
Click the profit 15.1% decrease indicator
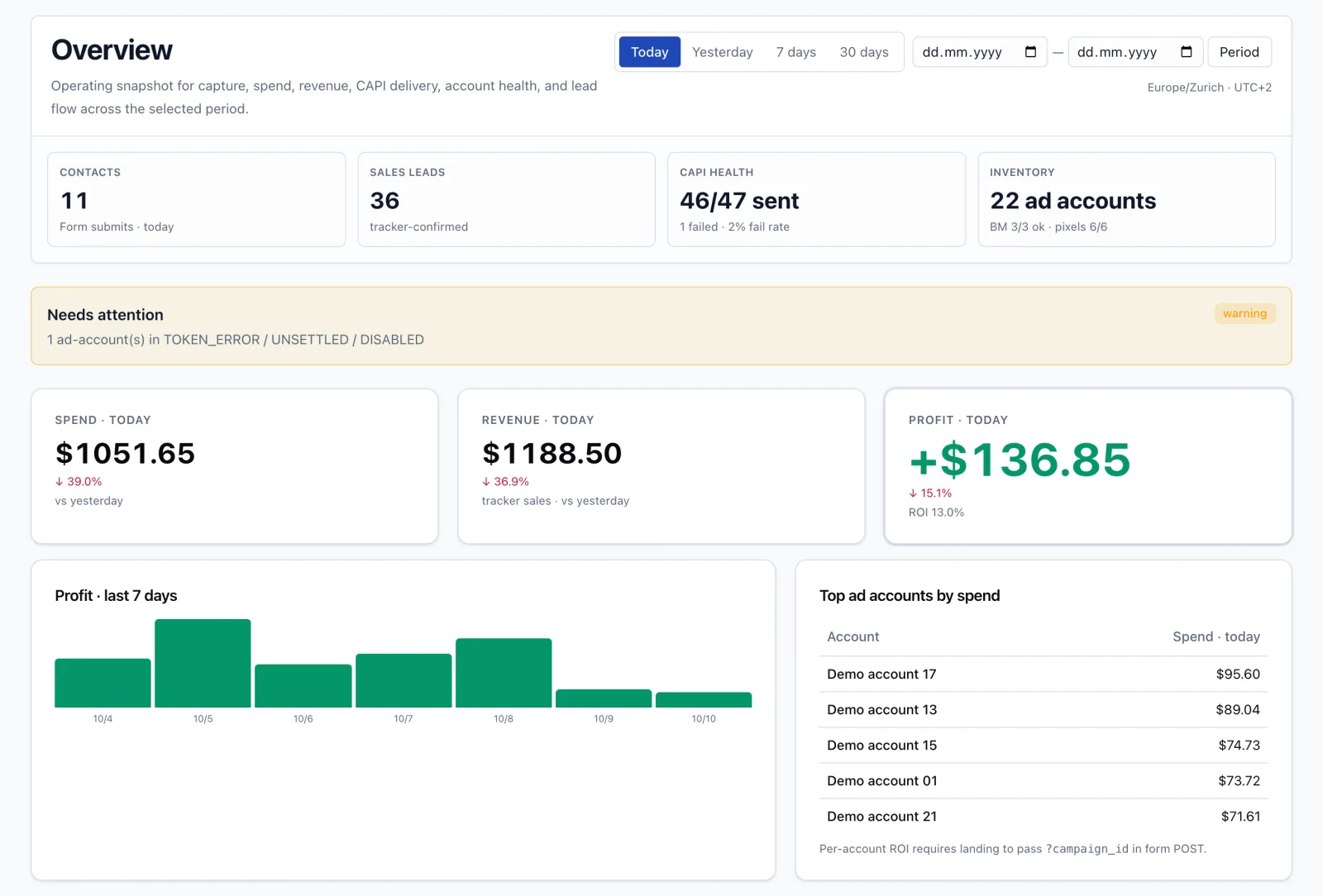point(930,493)
